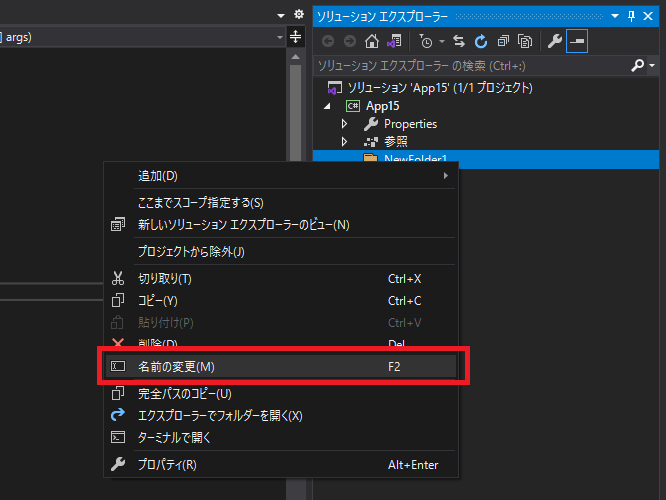Collapse the App15 project node

click(x=331, y=106)
